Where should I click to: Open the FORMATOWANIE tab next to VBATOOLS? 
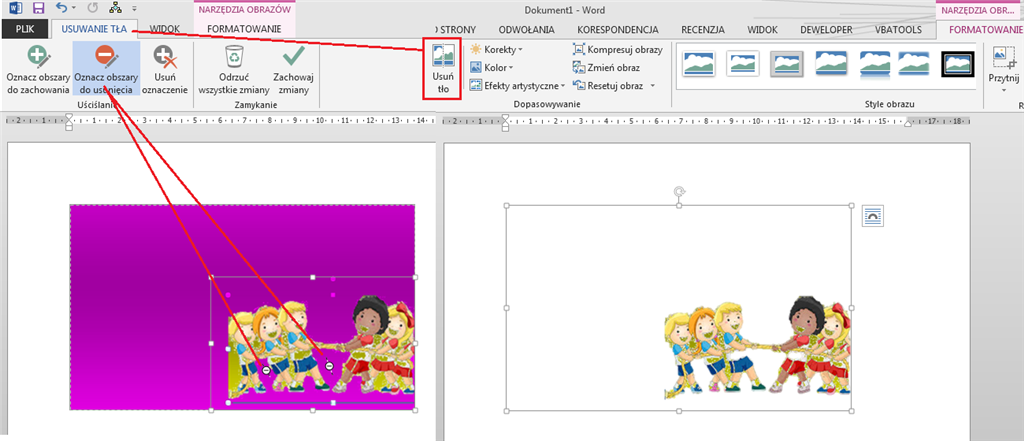coord(984,29)
